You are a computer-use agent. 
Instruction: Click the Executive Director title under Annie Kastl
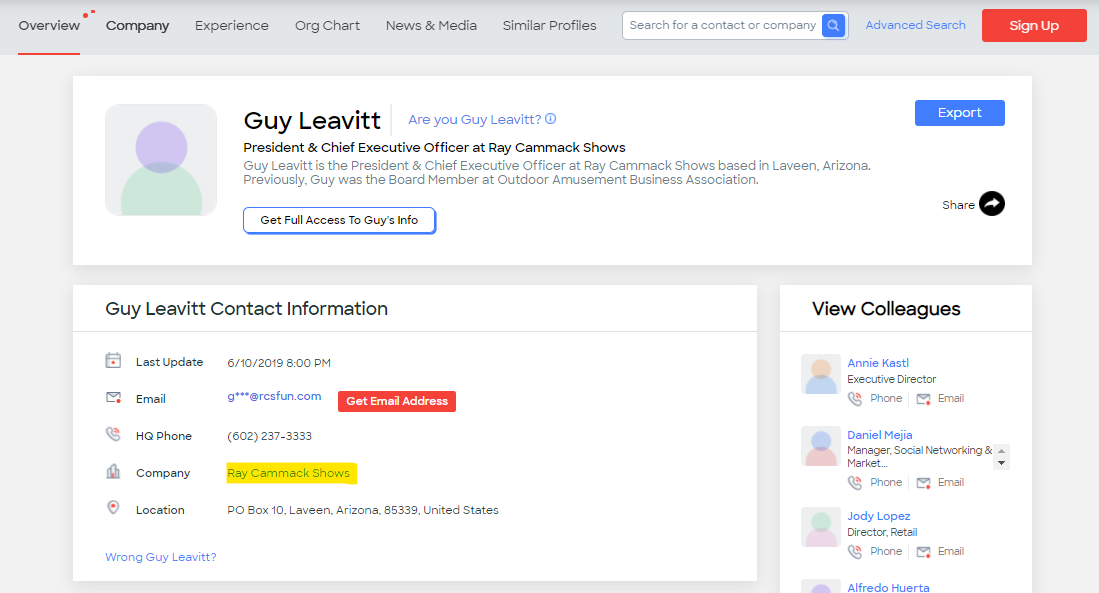click(892, 379)
